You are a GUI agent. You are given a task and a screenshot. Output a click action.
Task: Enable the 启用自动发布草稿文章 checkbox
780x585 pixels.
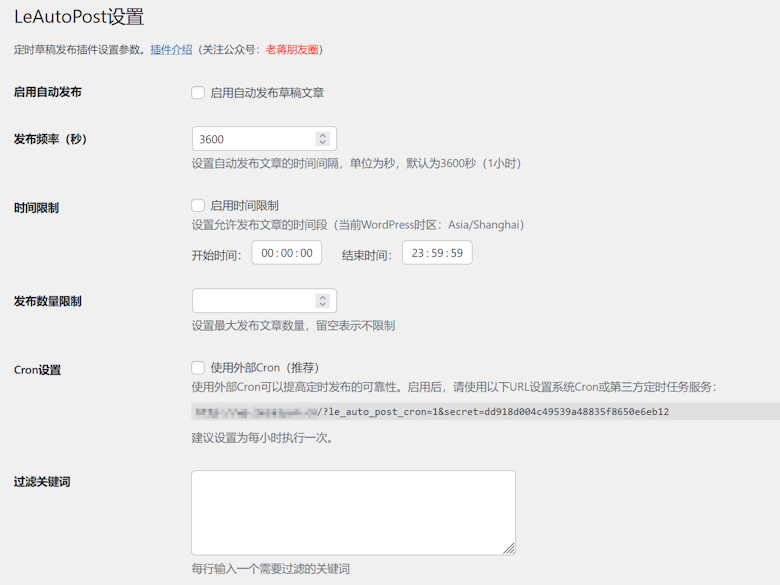[198, 93]
